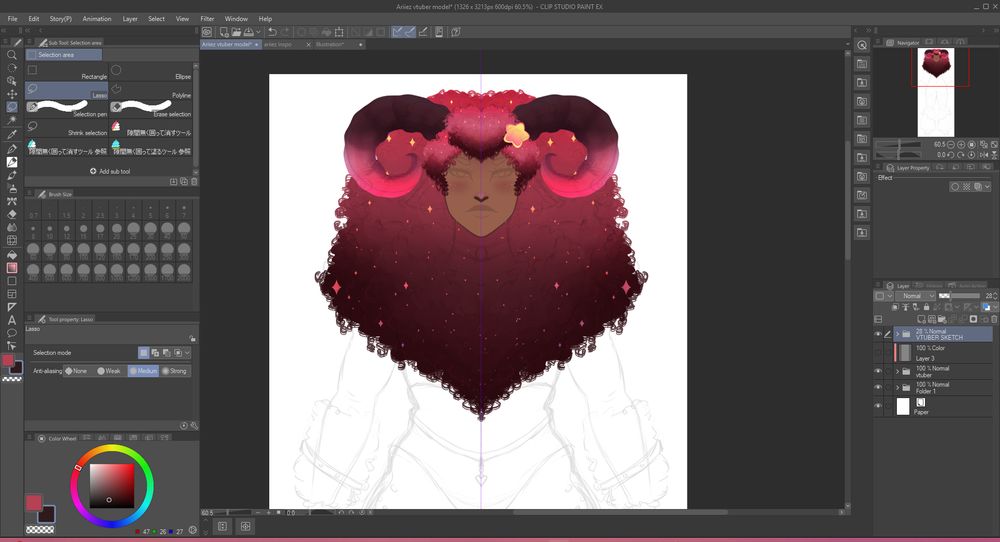
Task: Select the Eyedropper tool in toolbar
Action: [x=12, y=134]
